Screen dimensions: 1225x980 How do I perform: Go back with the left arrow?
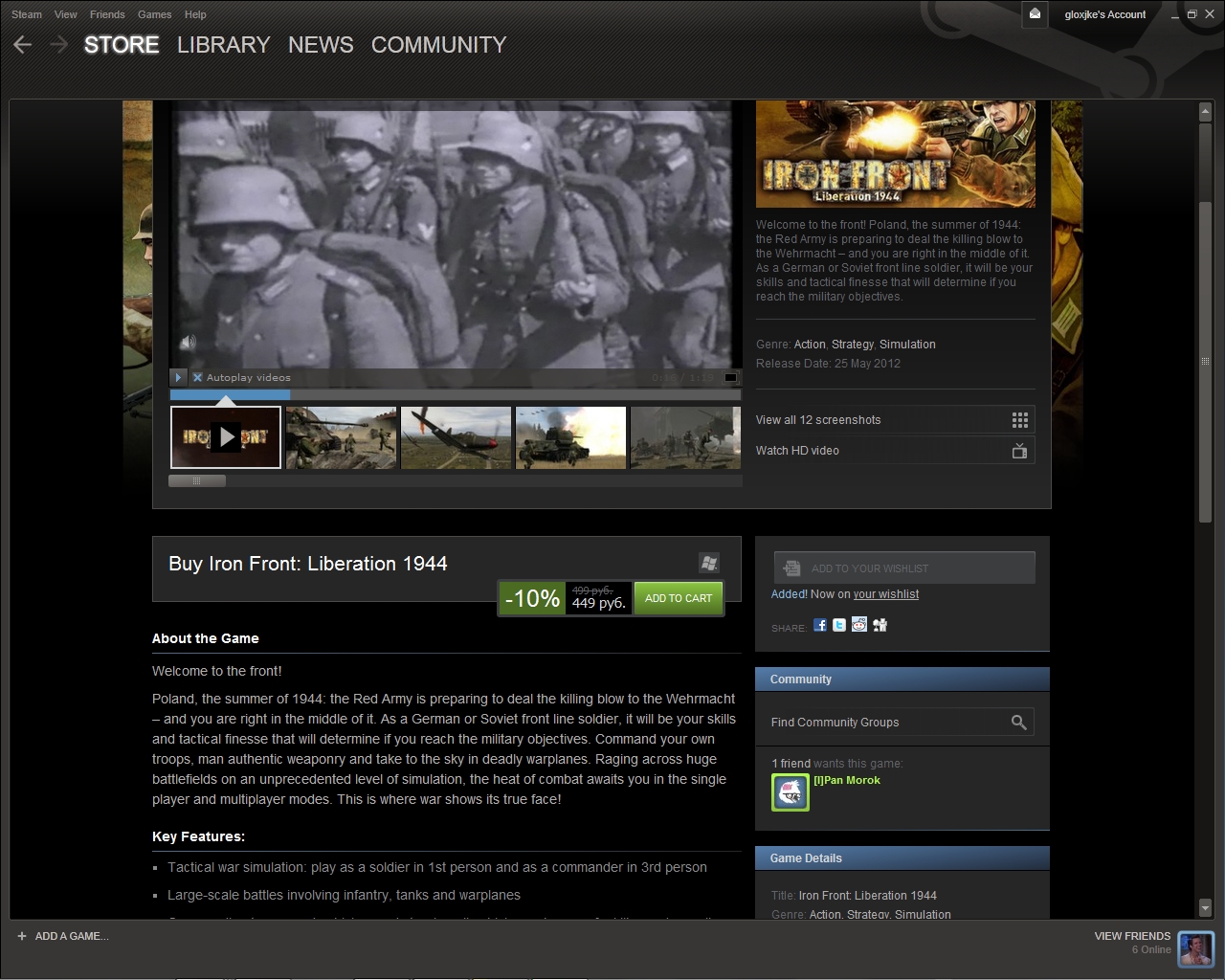tap(23, 44)
